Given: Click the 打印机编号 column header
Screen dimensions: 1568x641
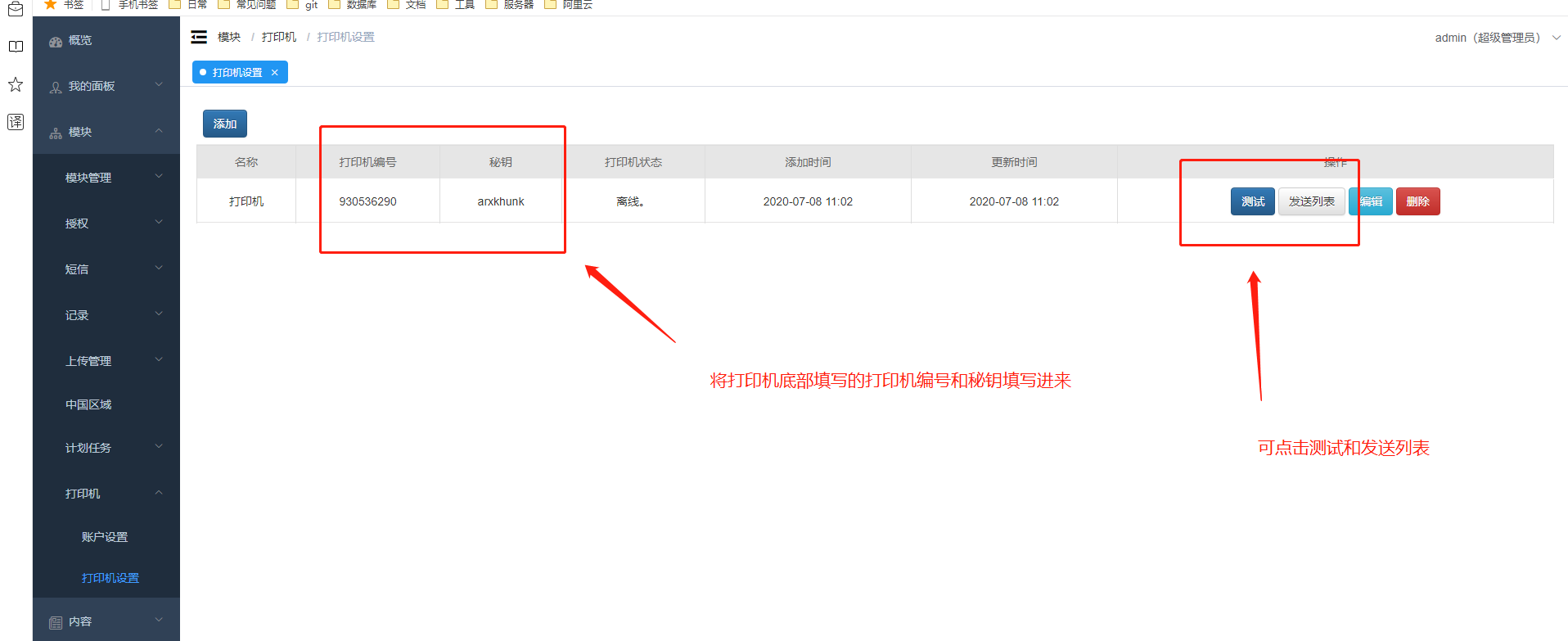Looking at the screenshot, I should click(368, 162).
